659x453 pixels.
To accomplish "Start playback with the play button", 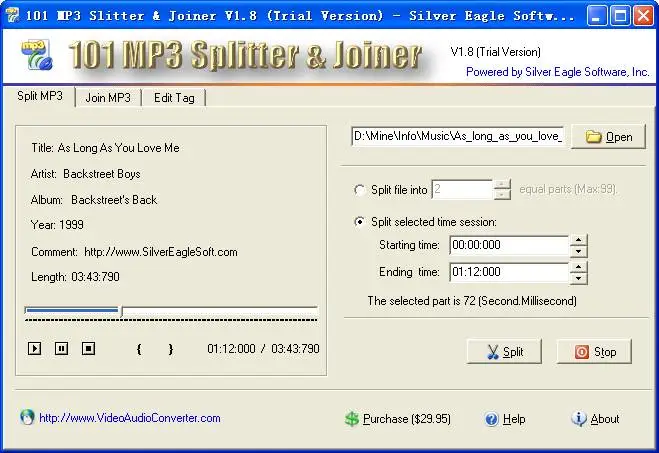I will [x=34, y=348].
